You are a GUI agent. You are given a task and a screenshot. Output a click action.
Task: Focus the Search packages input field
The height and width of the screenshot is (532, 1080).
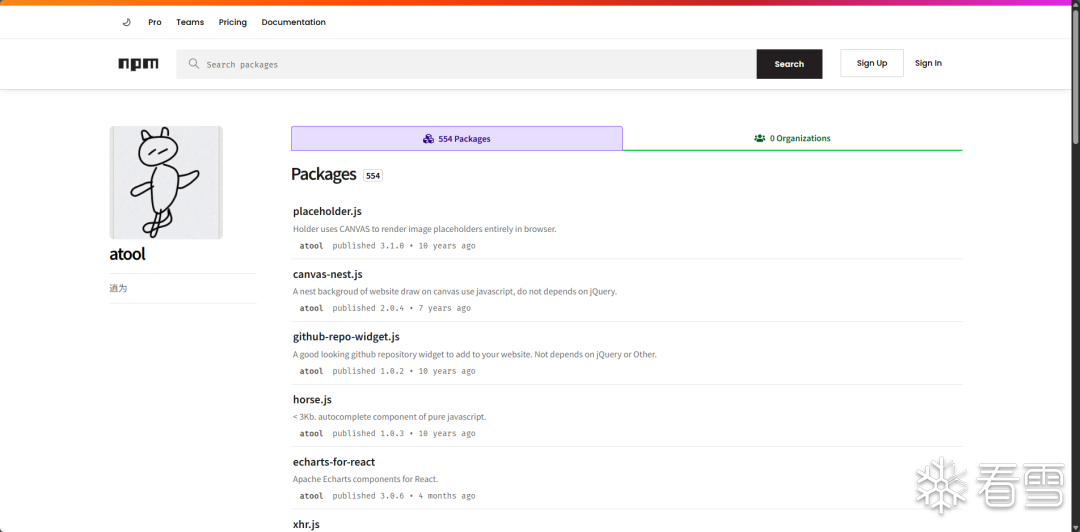466,64
